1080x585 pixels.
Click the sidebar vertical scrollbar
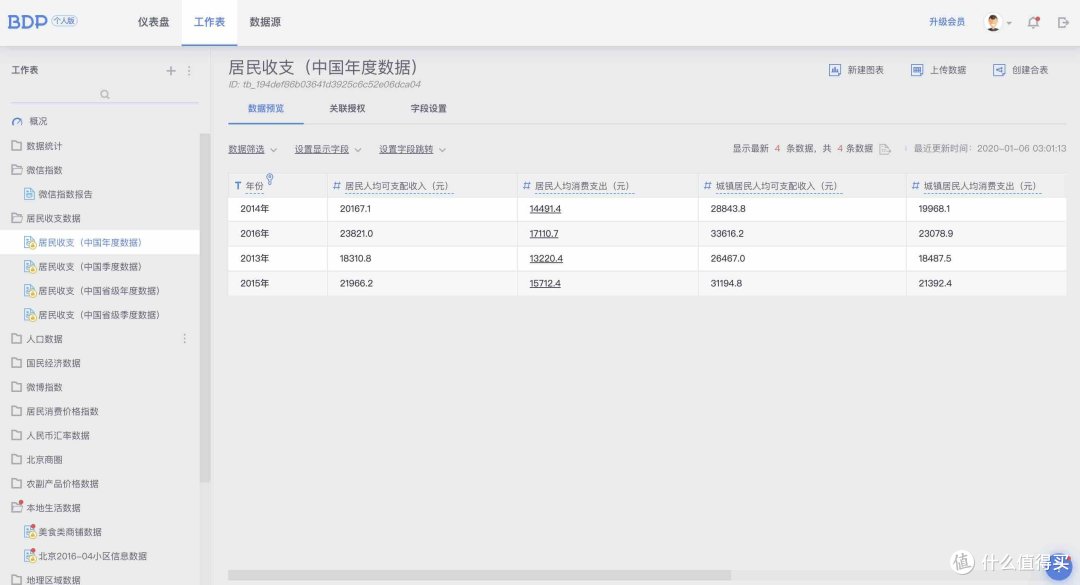click(x=205, y=307)
